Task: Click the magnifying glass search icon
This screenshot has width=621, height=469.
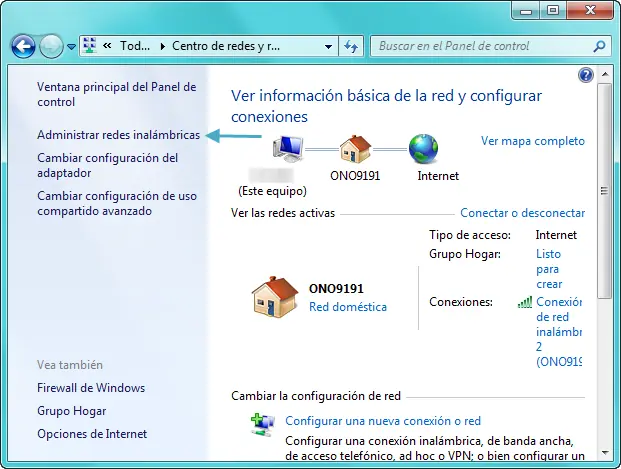Action: [x=600, y=46]
